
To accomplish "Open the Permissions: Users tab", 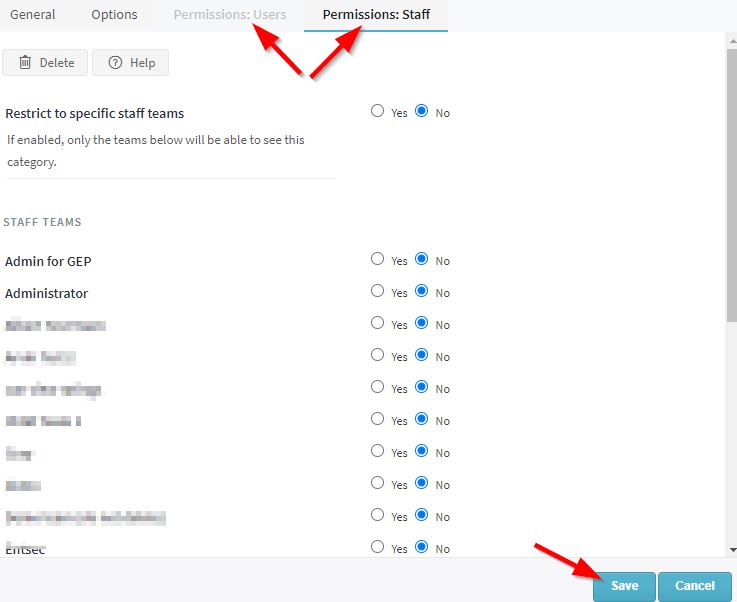I will [229, 15].
